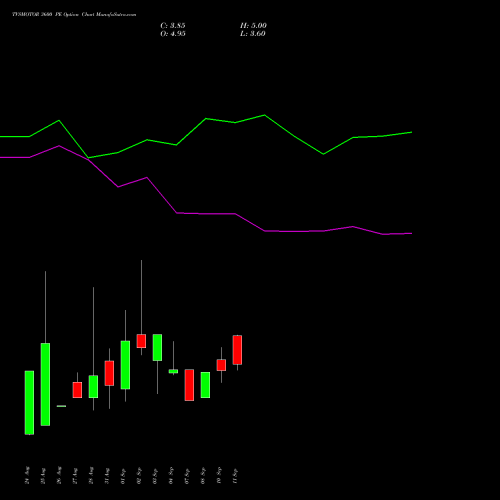
Task: Select the green candle for 28 Aug
Action: pyautogui.click(x=93, y=387)
